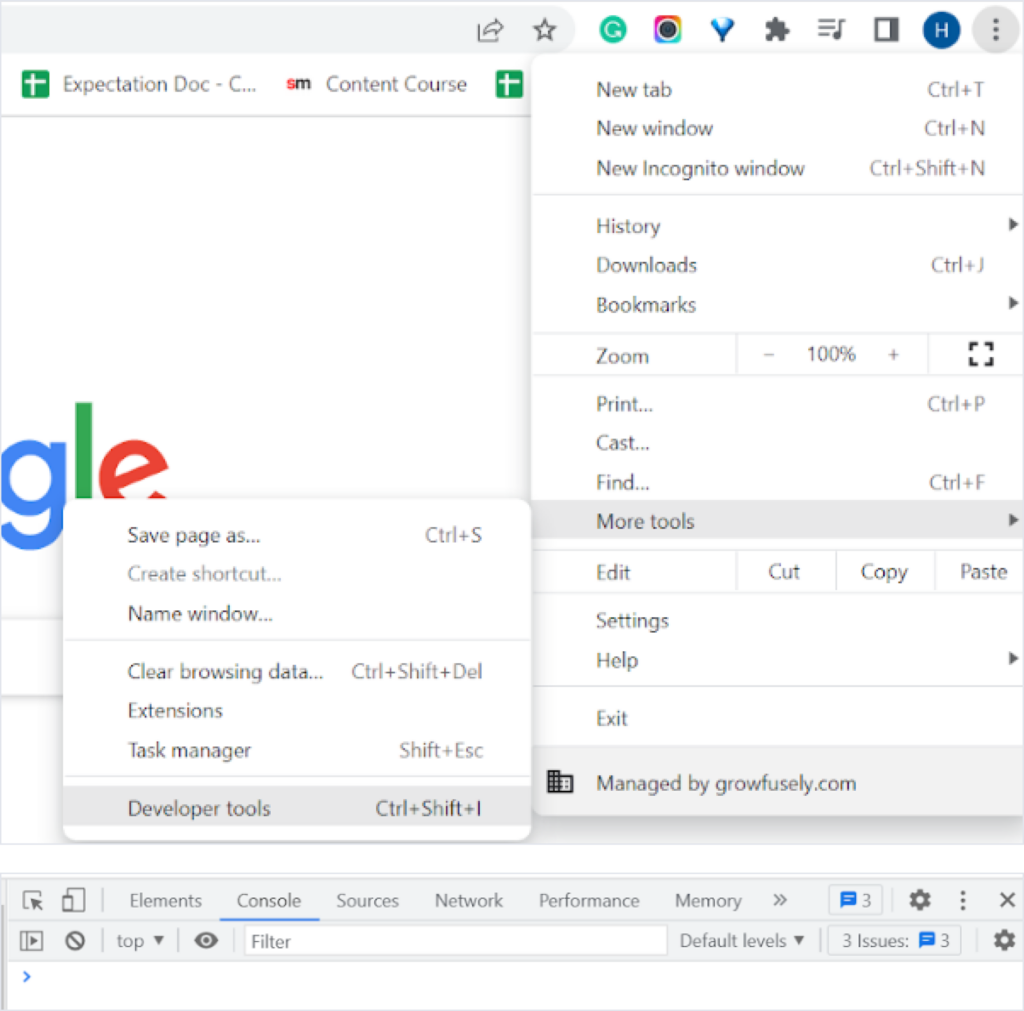The width and height of the screenshot is (1024, 1011).
Task: Show the console sidebar panel
Action: coord(33,940)
